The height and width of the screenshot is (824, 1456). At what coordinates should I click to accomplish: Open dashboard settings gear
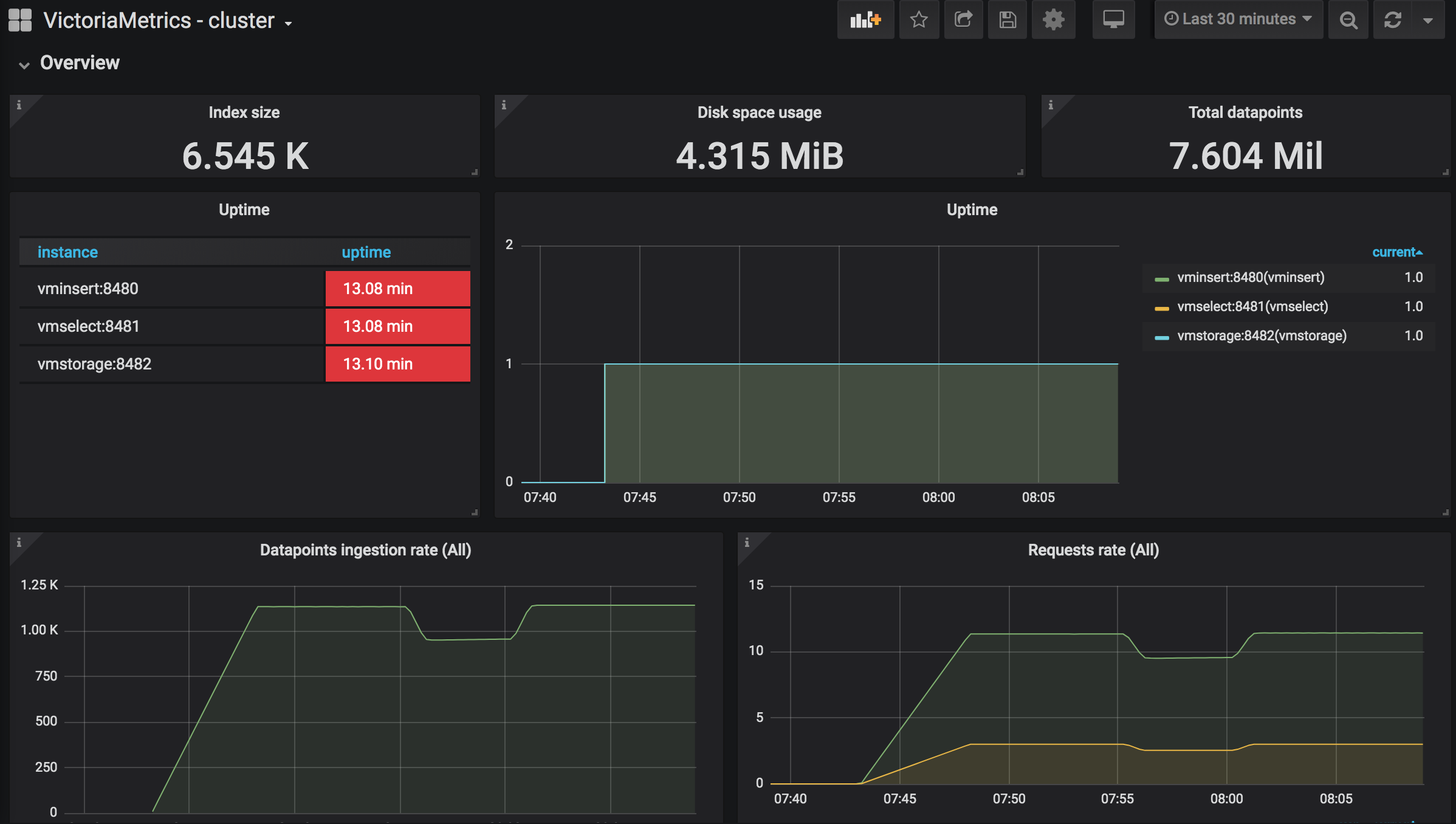[x=1053, y=19]
